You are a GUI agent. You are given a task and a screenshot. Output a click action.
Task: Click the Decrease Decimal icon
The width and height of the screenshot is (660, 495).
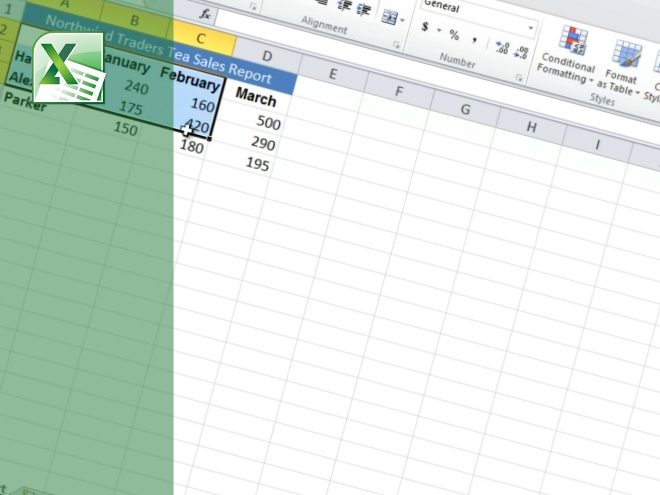[524, 52]
